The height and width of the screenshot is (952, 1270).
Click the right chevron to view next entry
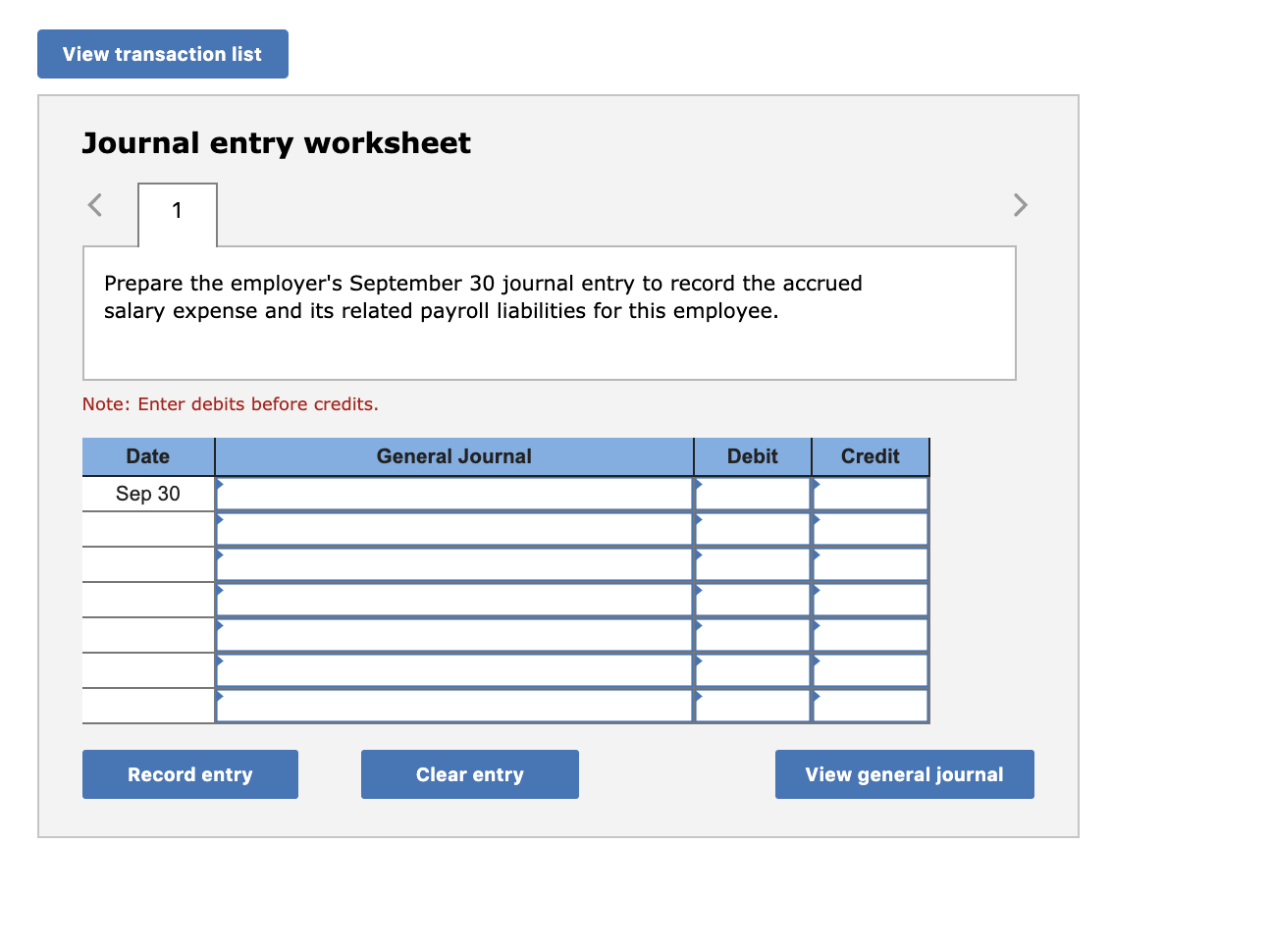coord(1021,205)
